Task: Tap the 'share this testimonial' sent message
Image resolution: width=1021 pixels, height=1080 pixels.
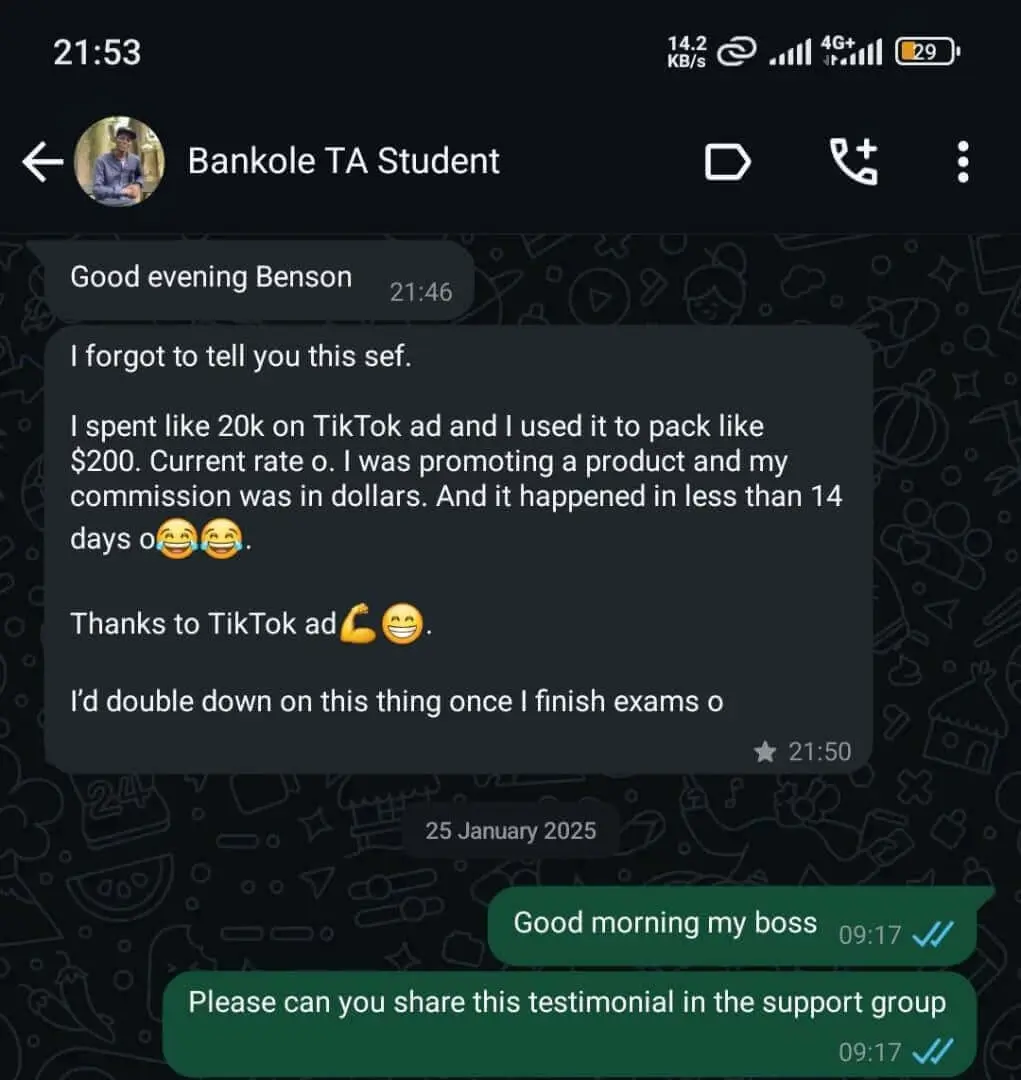Action: pyautogui.click(x=570, y=1024)
